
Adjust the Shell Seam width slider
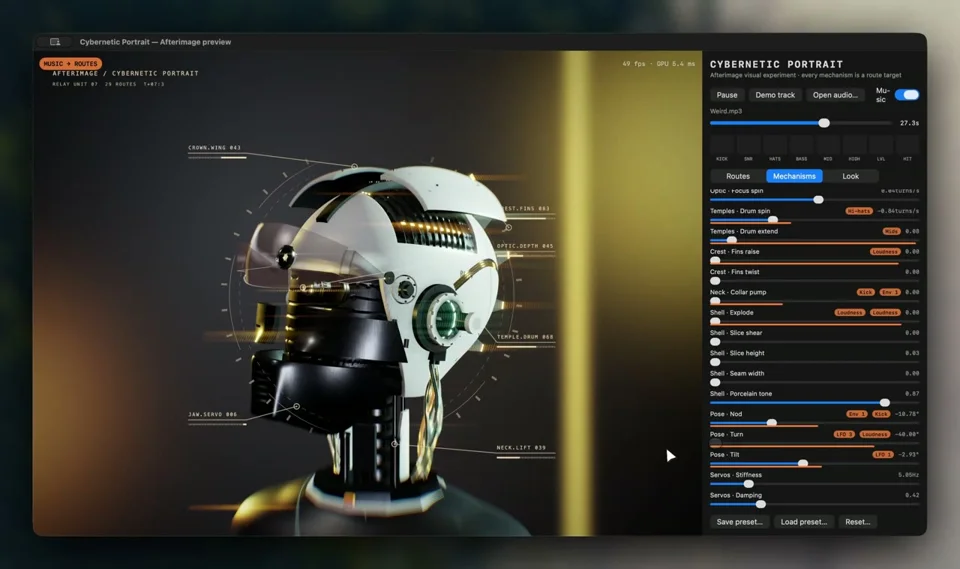pyautogui.click(x=814, y=382)
